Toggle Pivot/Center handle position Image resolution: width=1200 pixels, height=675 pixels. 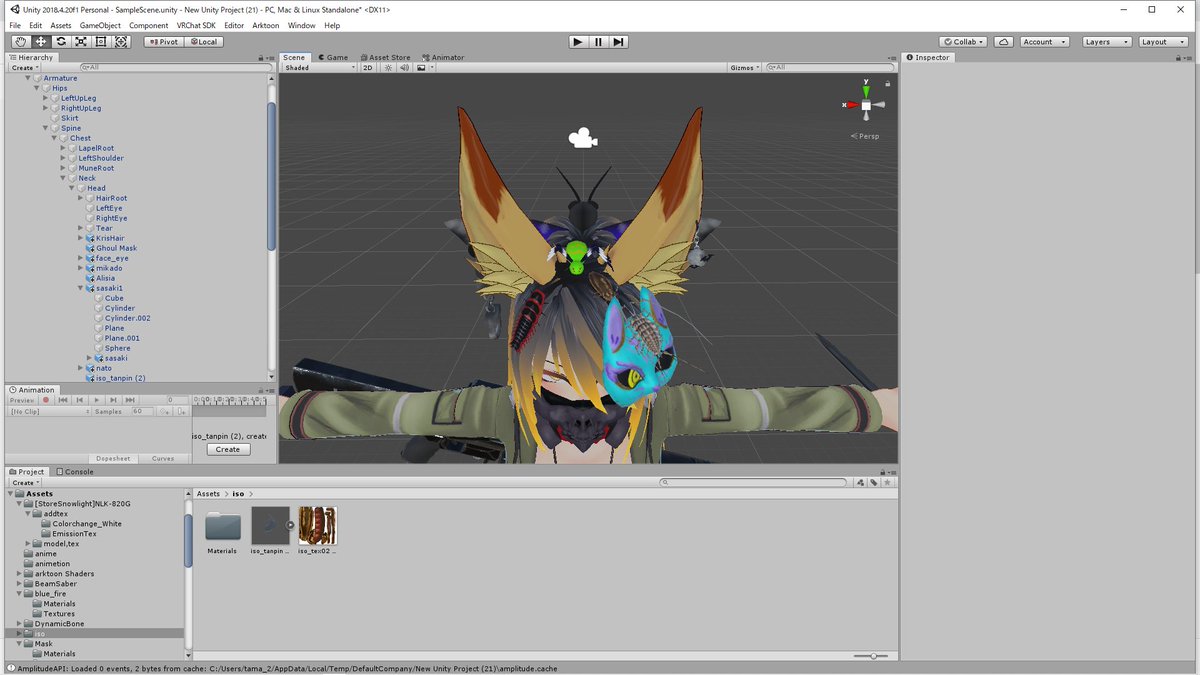163,42
